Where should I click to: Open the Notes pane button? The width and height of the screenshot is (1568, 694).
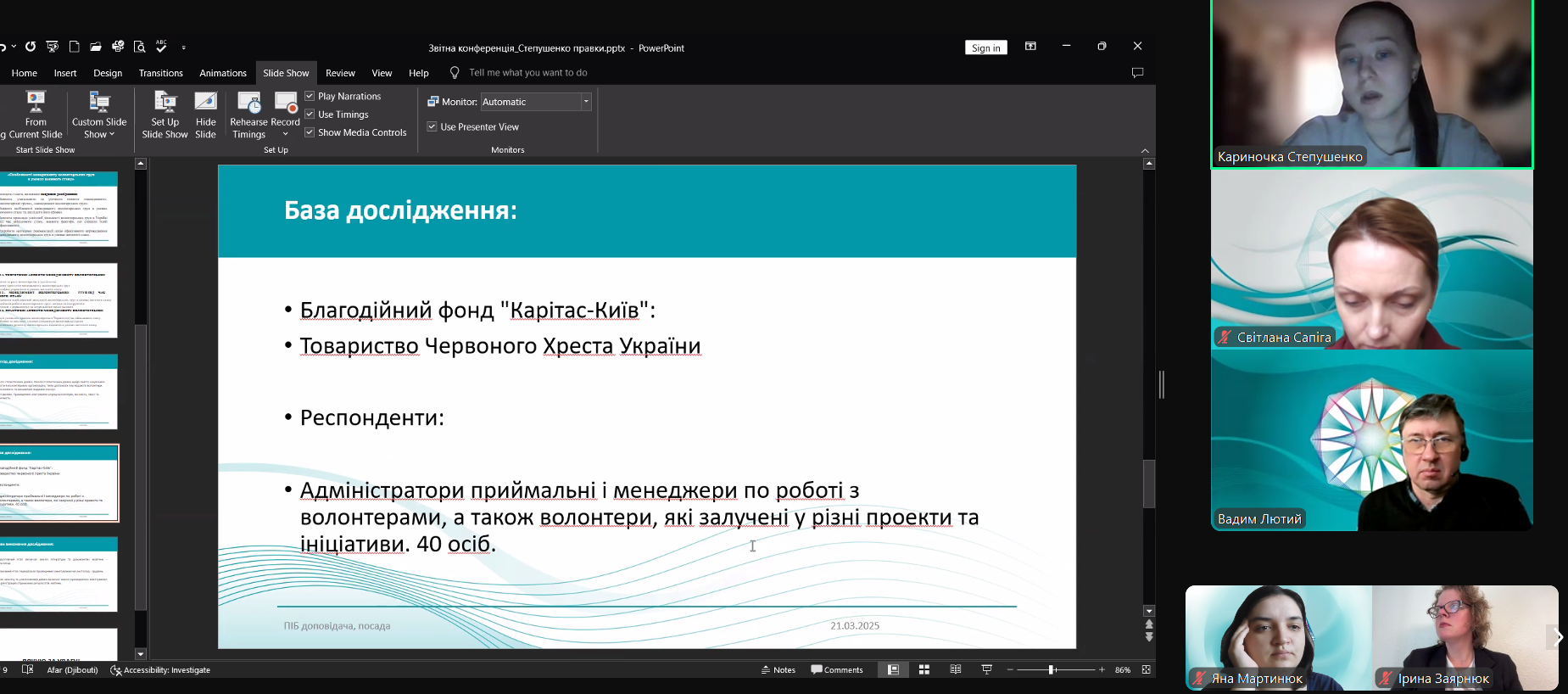point(778,669)
